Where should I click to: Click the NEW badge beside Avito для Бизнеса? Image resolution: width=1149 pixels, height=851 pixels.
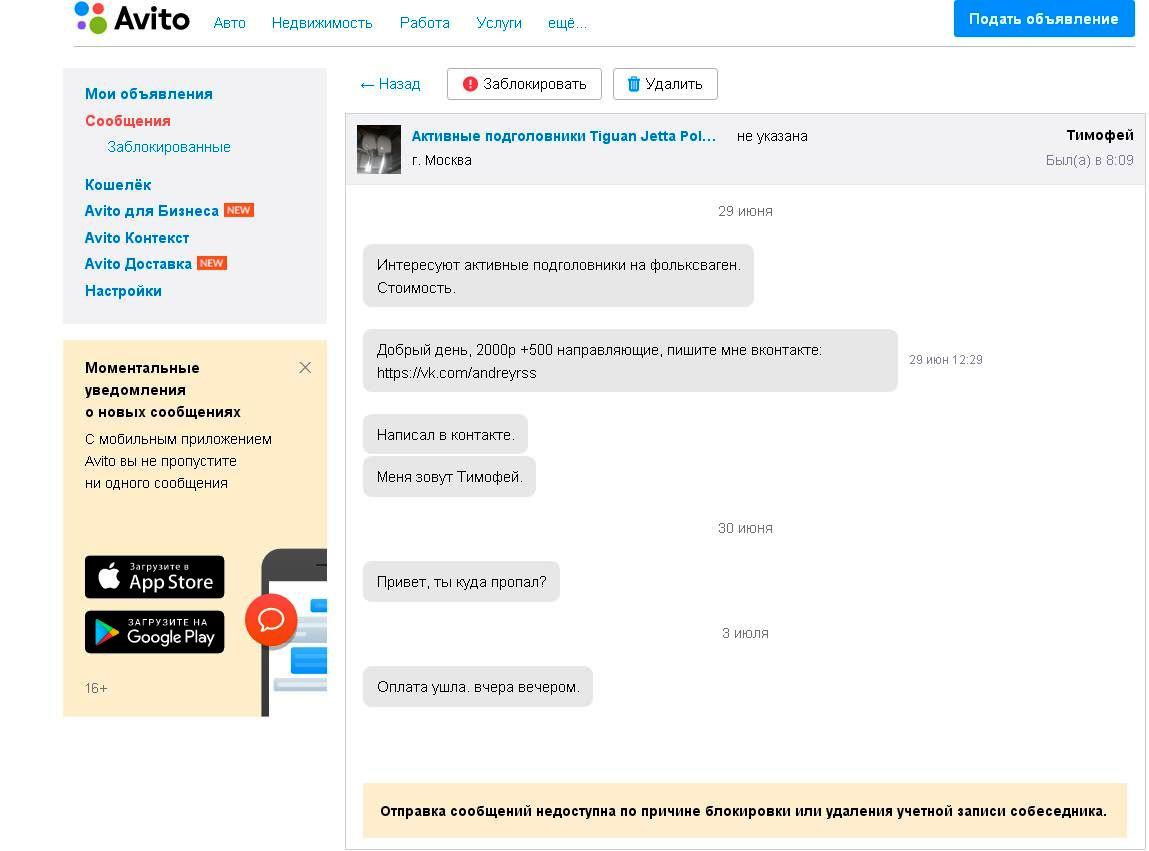[239, 210]
